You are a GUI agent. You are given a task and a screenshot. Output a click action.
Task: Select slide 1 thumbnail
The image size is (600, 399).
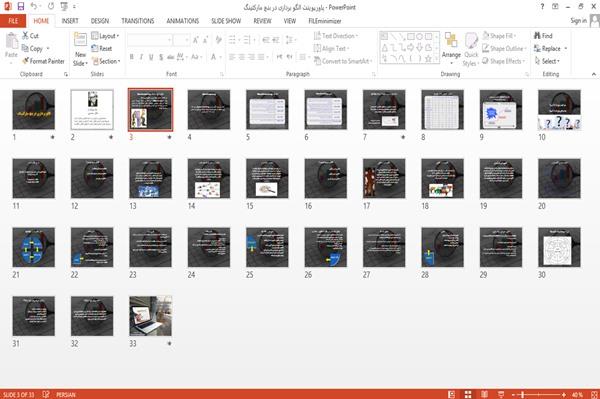coord(34,109)
